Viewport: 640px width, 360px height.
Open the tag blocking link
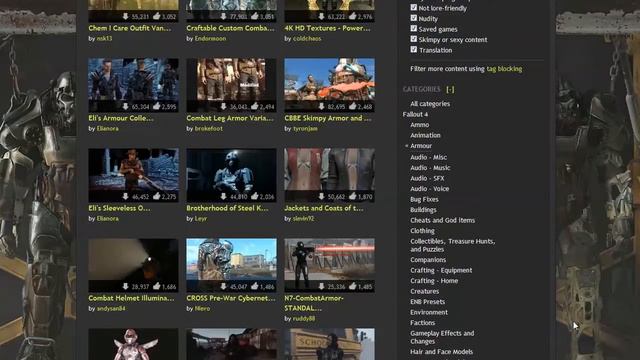pos(504,69)
